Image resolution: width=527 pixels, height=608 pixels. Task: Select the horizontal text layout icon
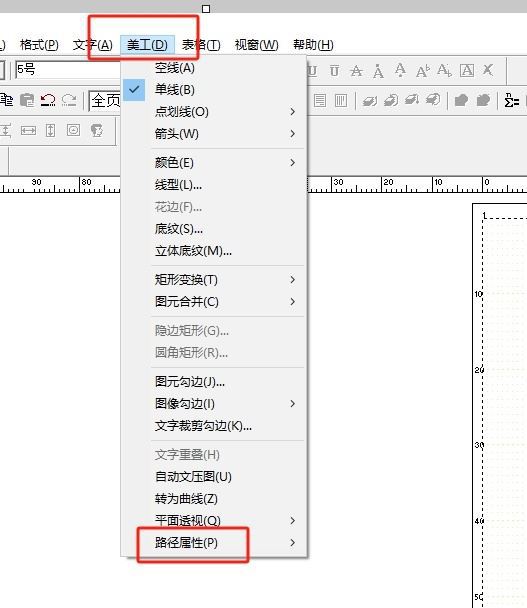(x=320, y=100)
